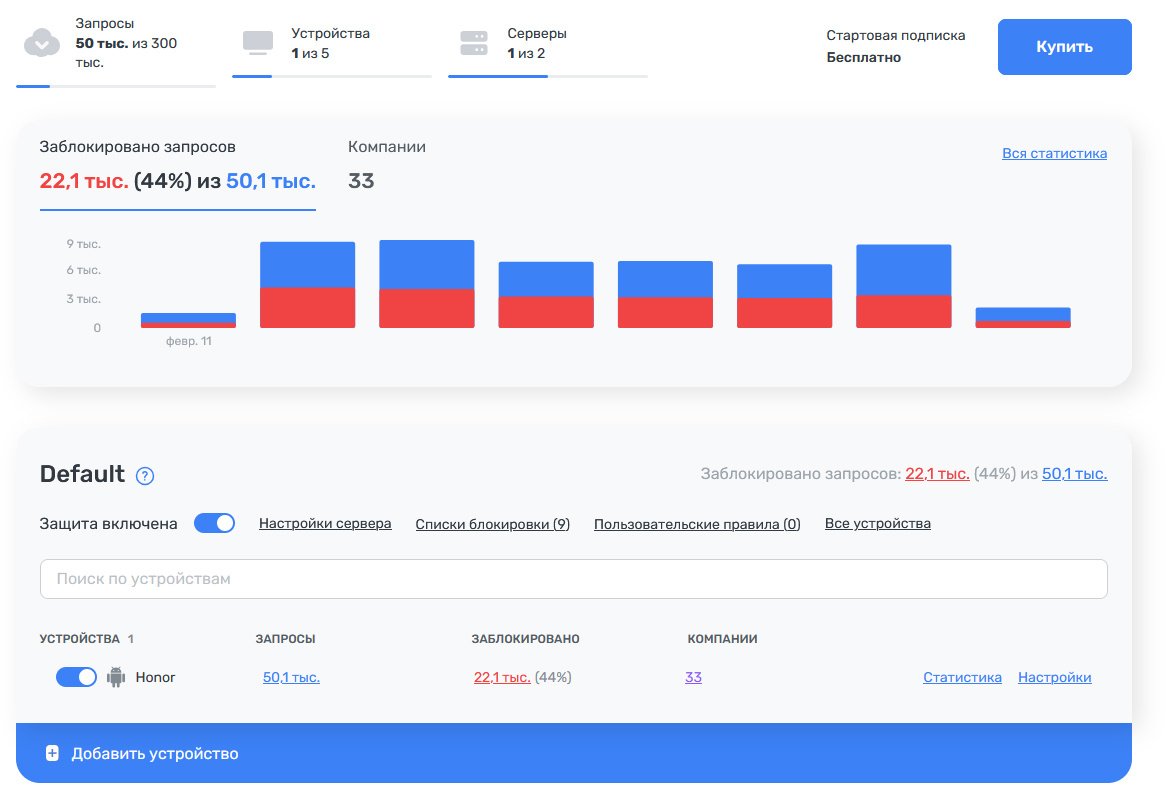Disable the Защита включена protection toggle
Image resolution: width=1167 pixels, height=804 pixels.
pos(214,522)
